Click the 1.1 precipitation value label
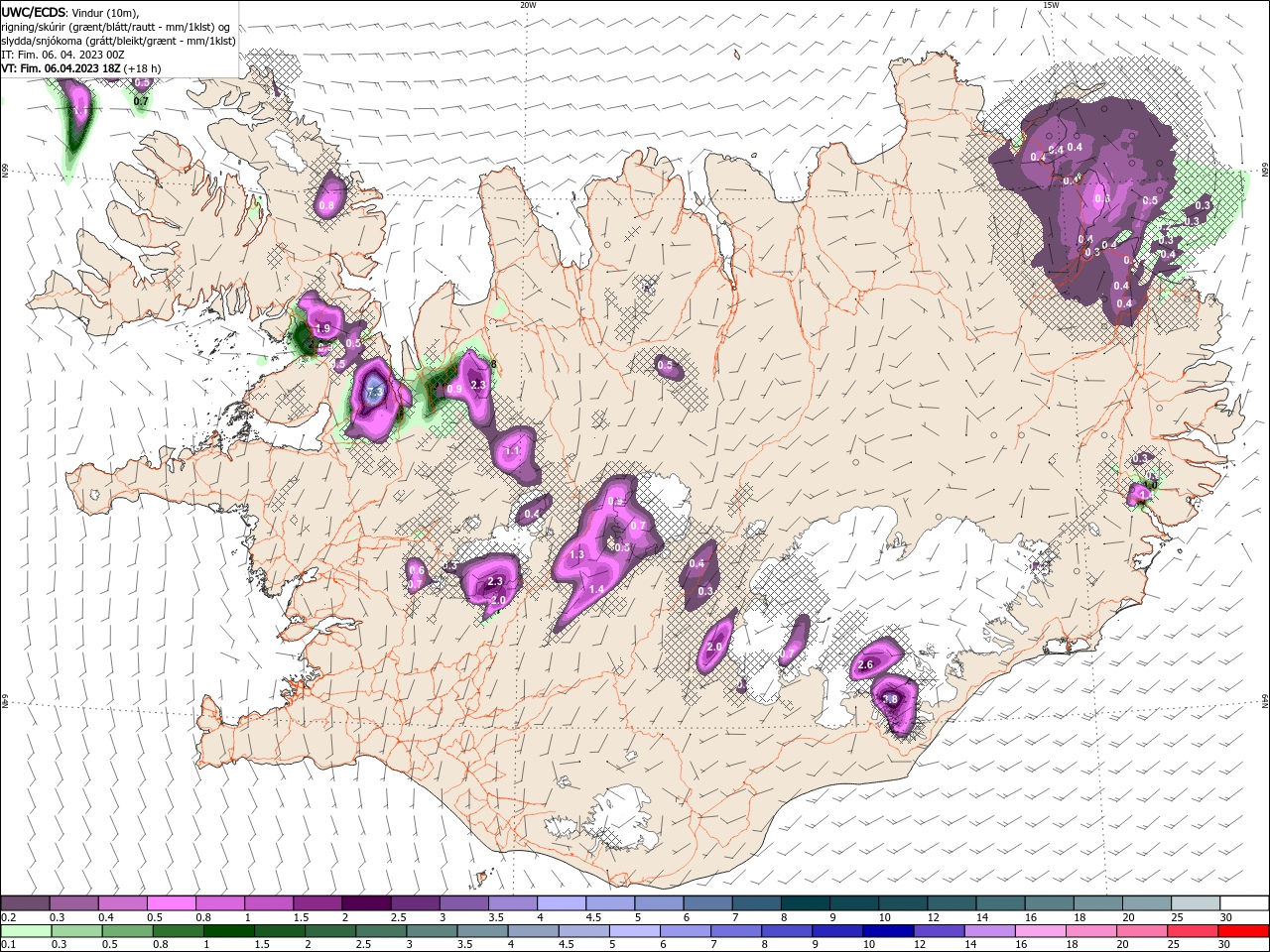The width and height of the screenshot is (1270, 952). tap(513, 451)
